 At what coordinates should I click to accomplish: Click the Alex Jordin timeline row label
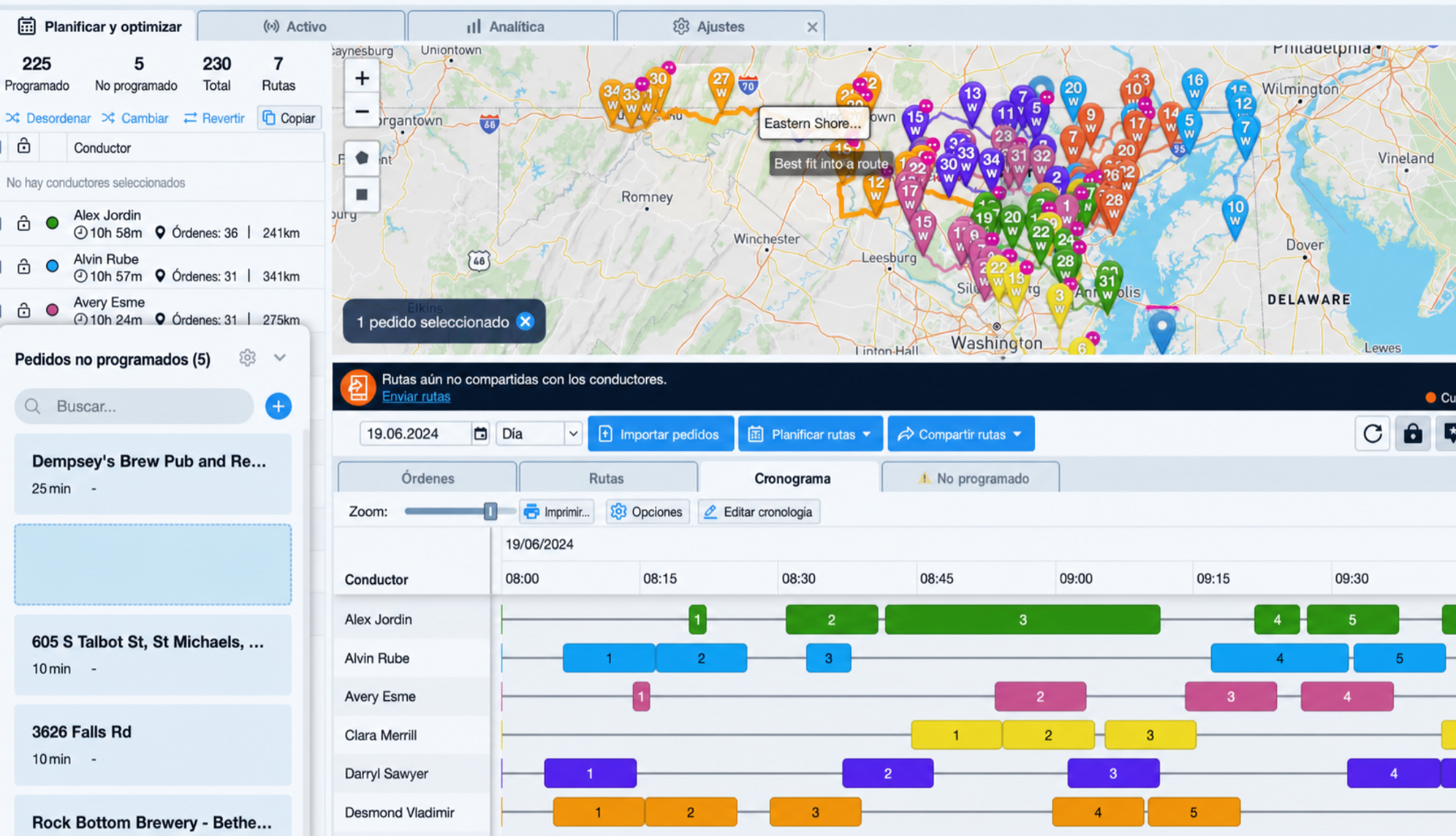[379, 620]
